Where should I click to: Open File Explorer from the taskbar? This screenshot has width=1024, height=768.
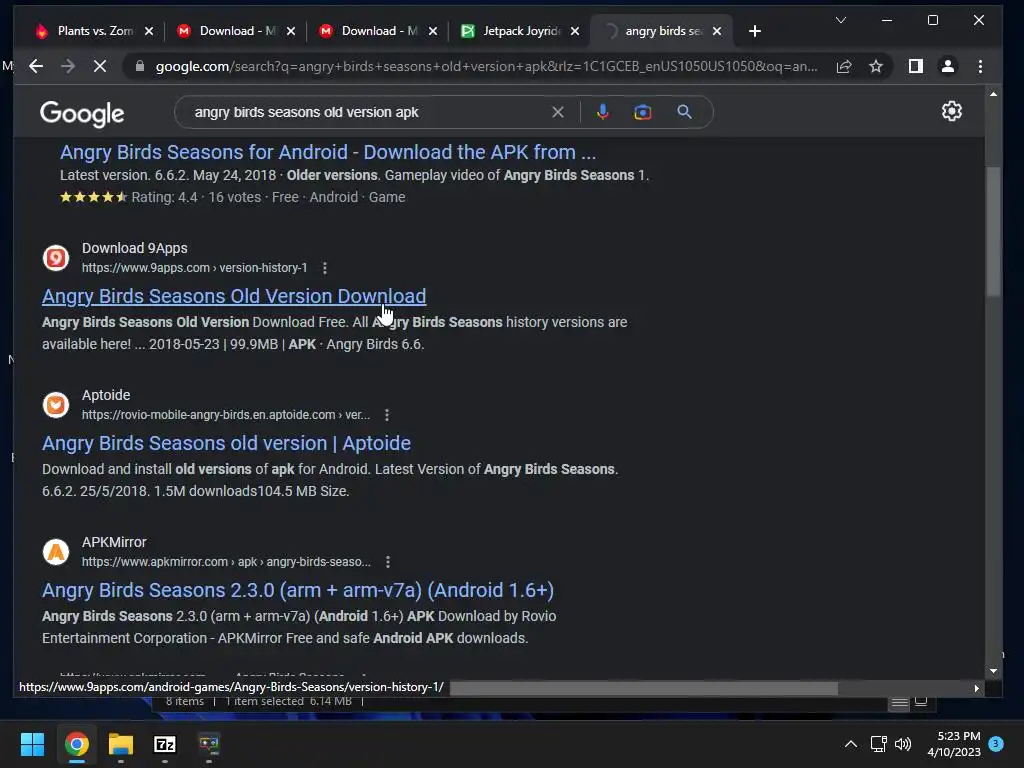click(121, 744)
